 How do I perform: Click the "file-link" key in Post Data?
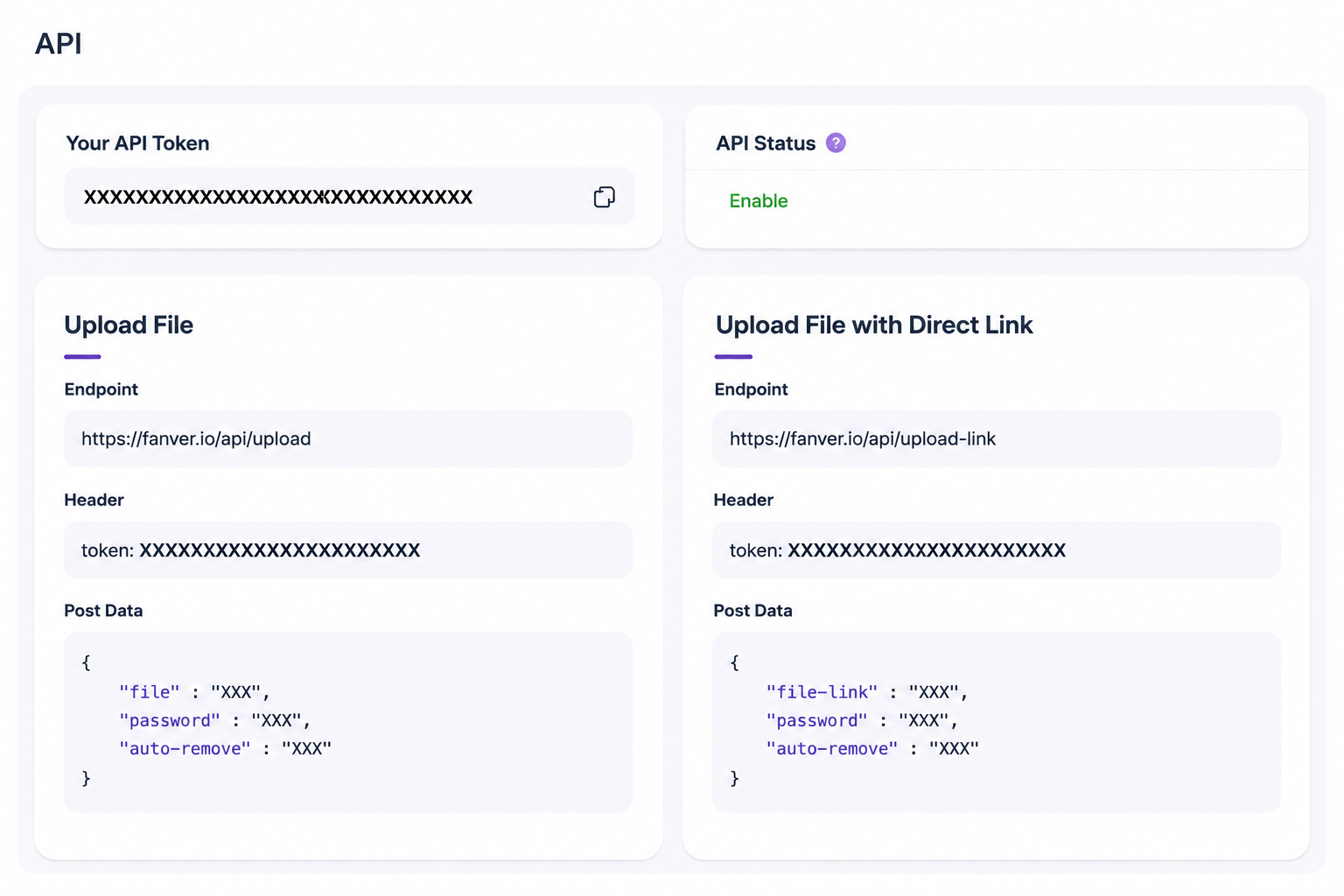(822, 692)
